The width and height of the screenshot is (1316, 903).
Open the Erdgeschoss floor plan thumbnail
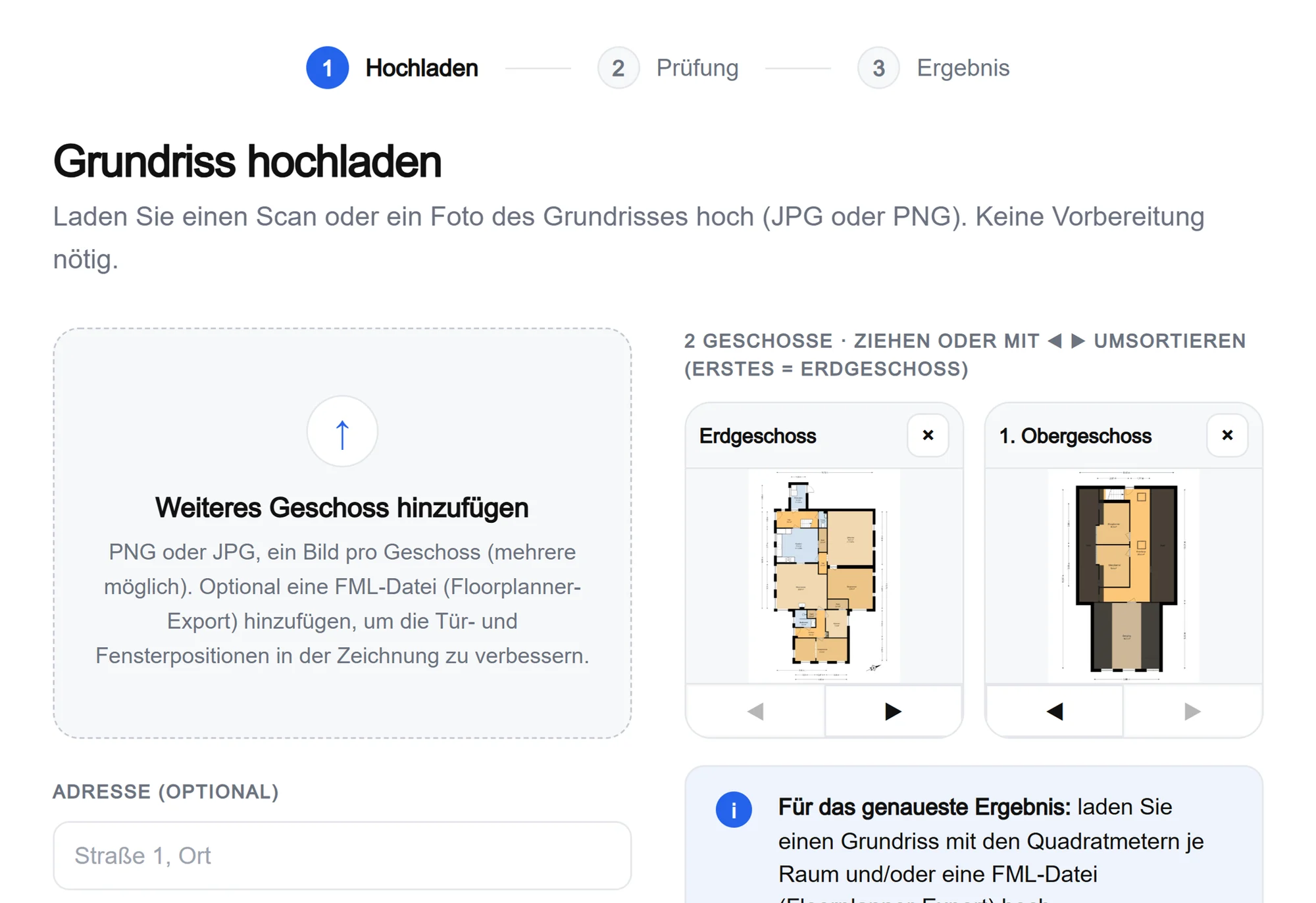coord(824,576)
